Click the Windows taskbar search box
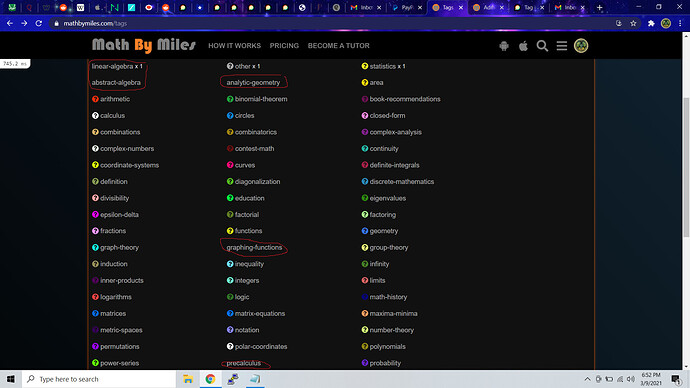 pos(99,379)
